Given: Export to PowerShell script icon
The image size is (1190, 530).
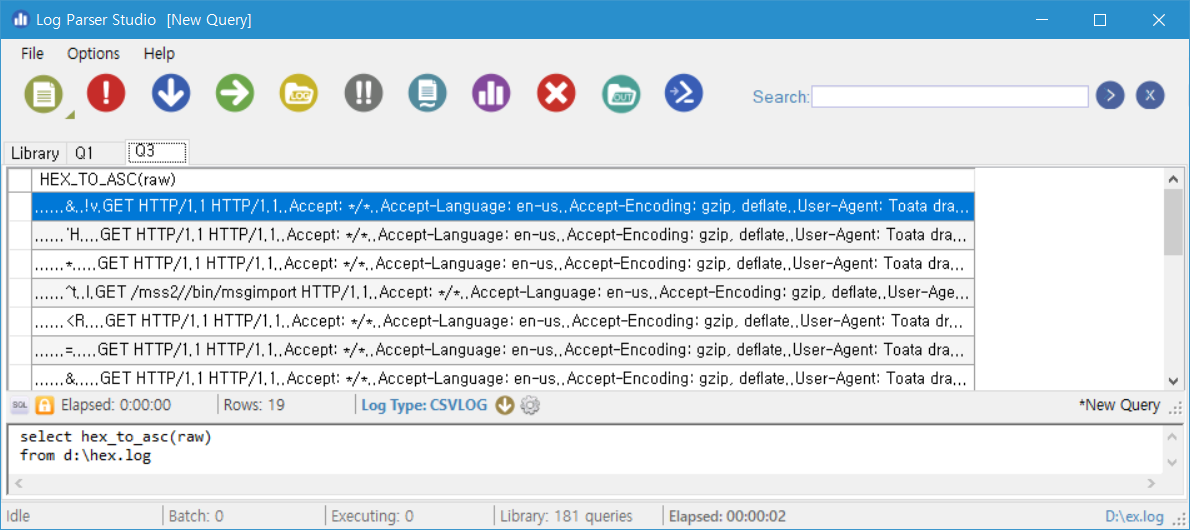Looking at the screenshot, I should tap(684, 93).
